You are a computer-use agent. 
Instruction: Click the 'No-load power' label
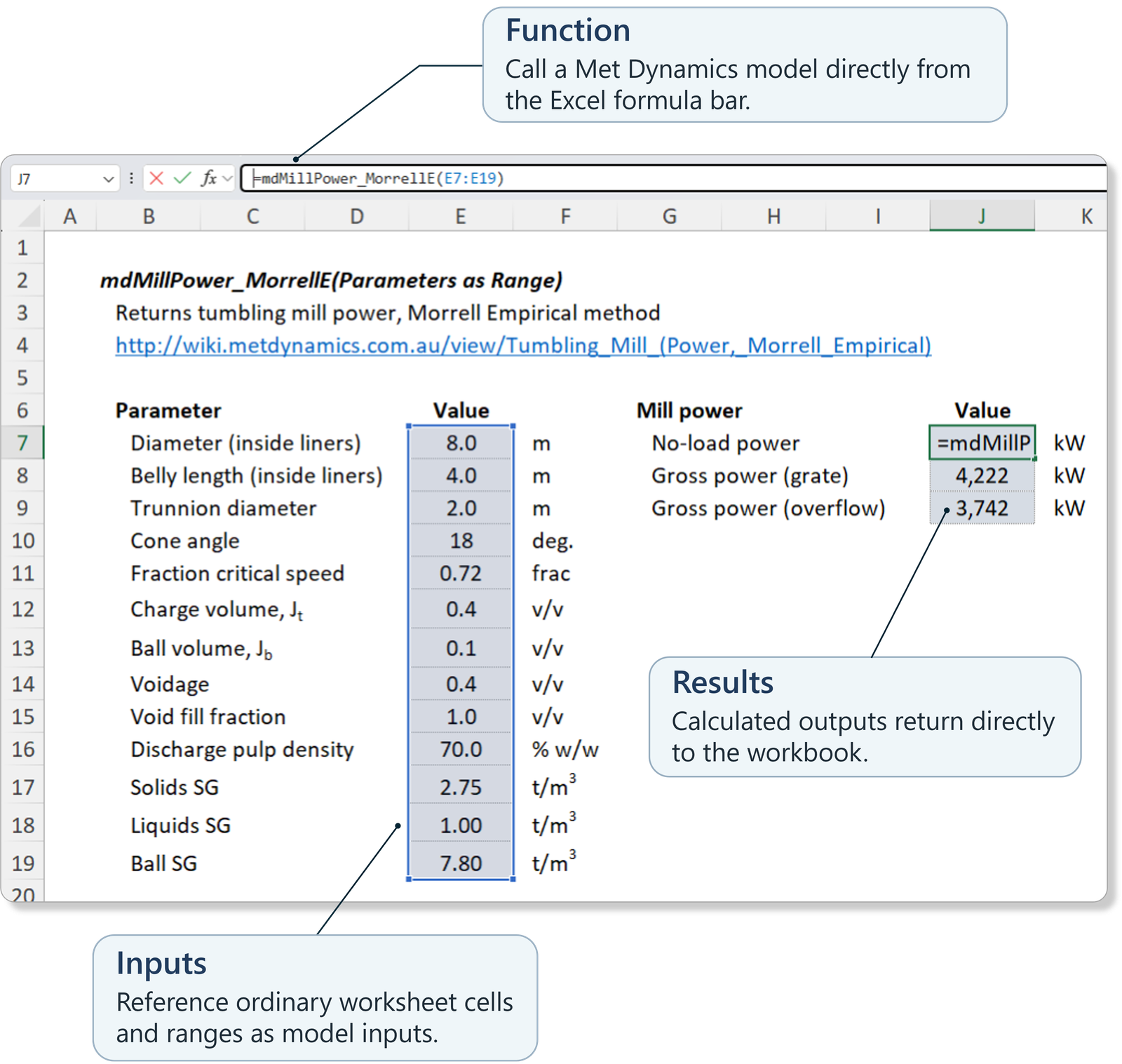click(x=725, y=443)
